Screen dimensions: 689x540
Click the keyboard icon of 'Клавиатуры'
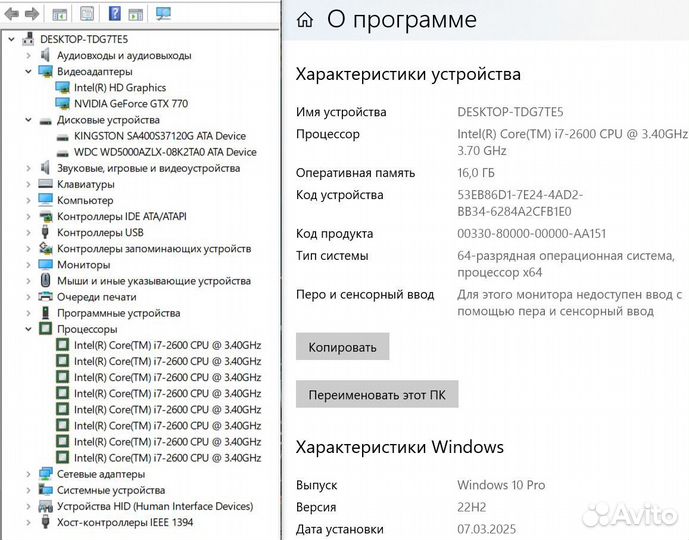pyautogui.click(x=45, y=184)
